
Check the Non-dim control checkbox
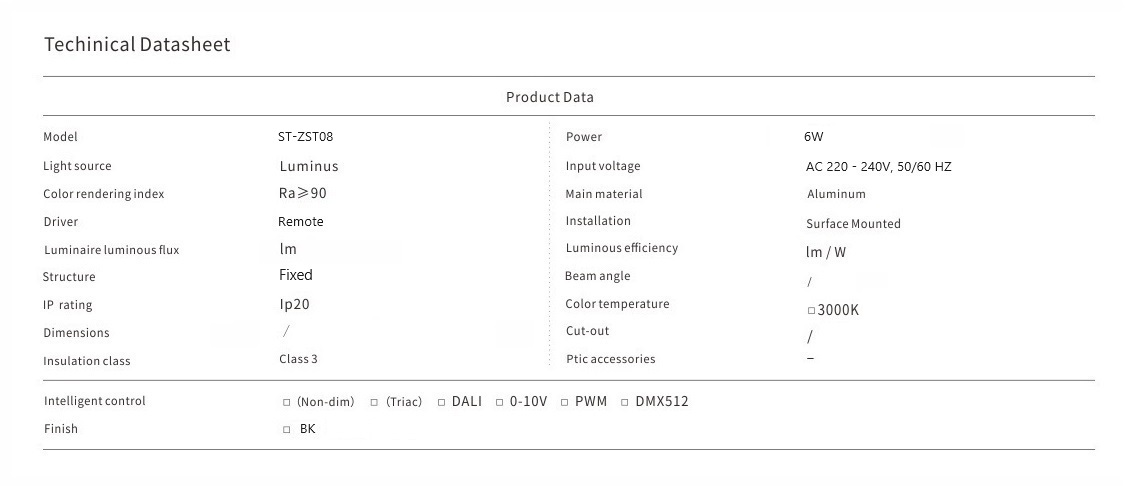pos(287,403)
